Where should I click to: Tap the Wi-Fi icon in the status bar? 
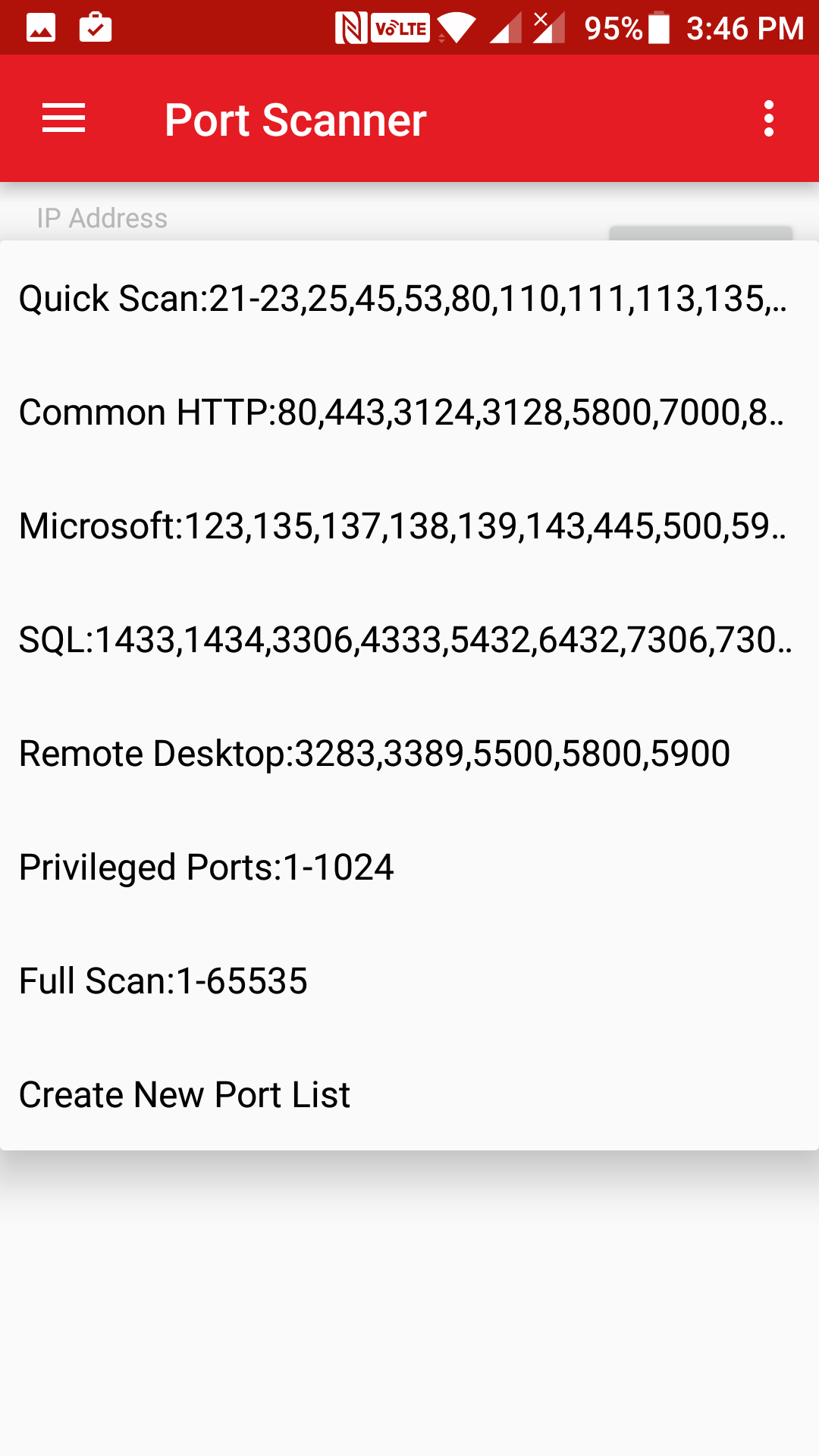click(456, 27)
